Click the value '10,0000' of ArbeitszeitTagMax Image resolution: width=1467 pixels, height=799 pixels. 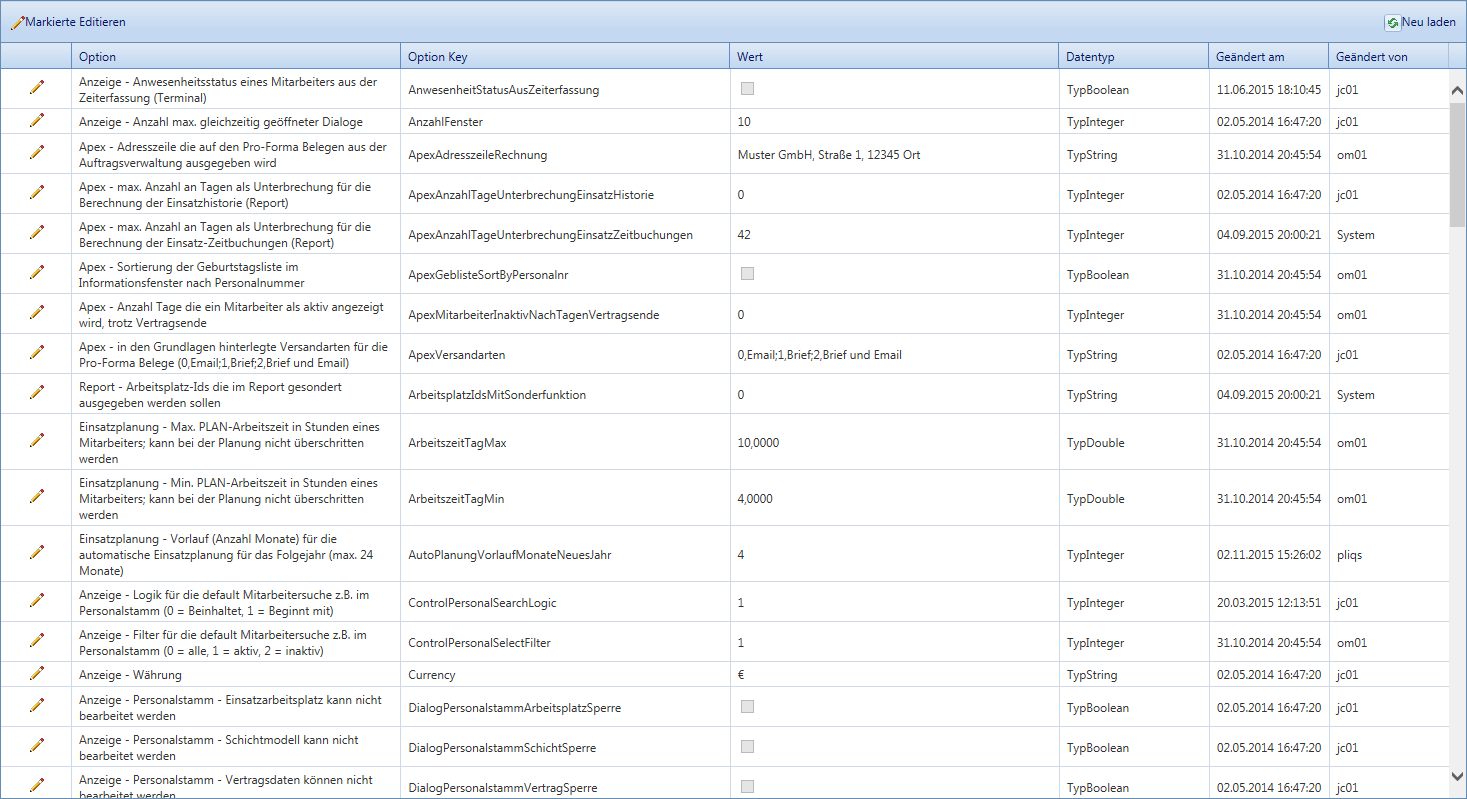pyautogui.click(x=758, y=443)
